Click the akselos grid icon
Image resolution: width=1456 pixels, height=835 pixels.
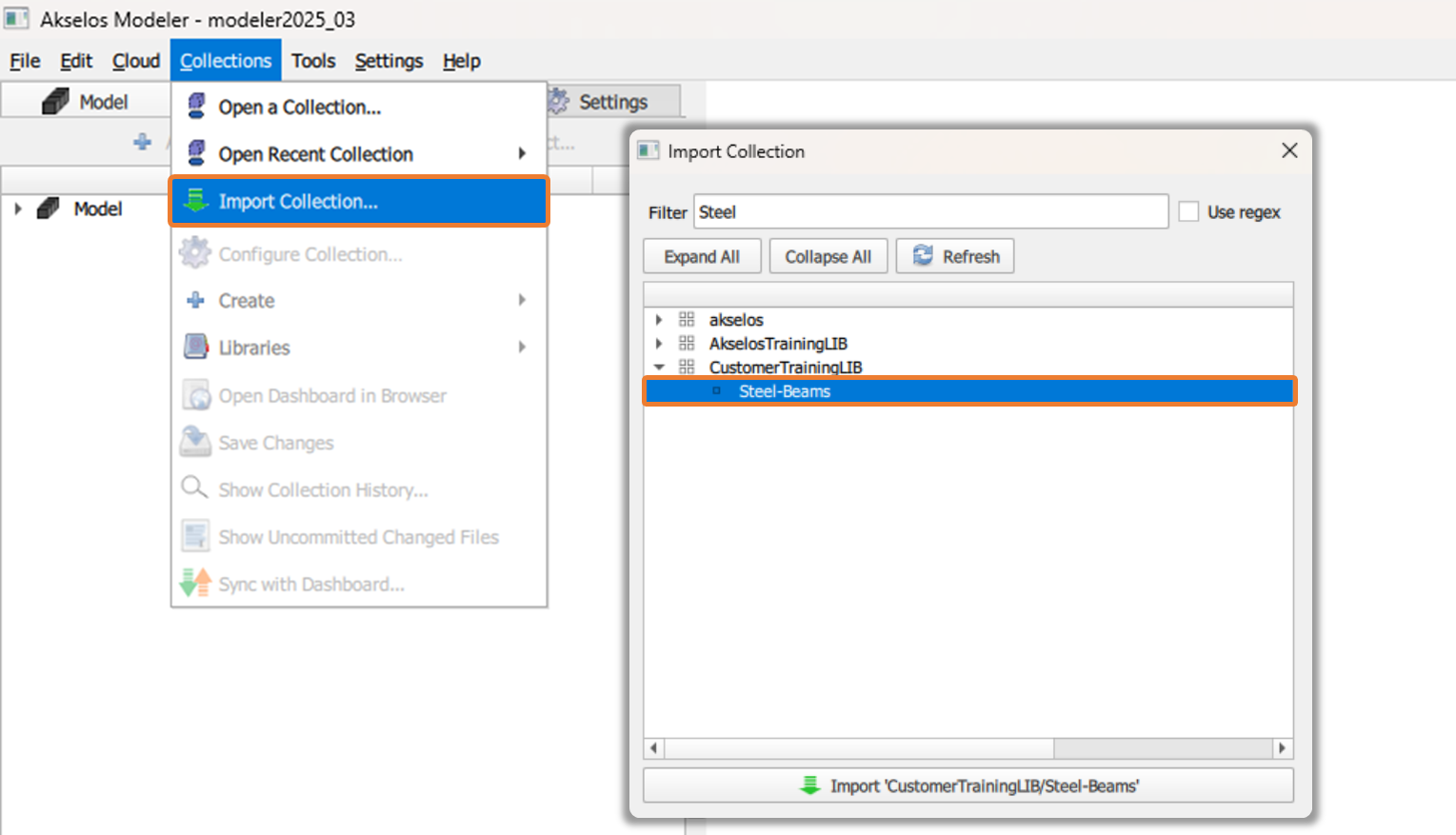(x=687, y=320)
